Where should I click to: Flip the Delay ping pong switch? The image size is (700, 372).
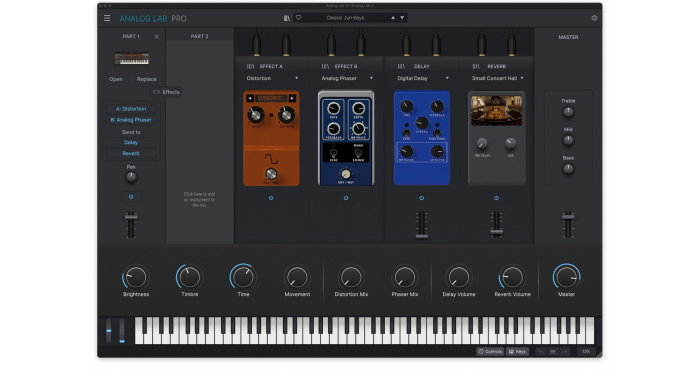coord(437,133)
